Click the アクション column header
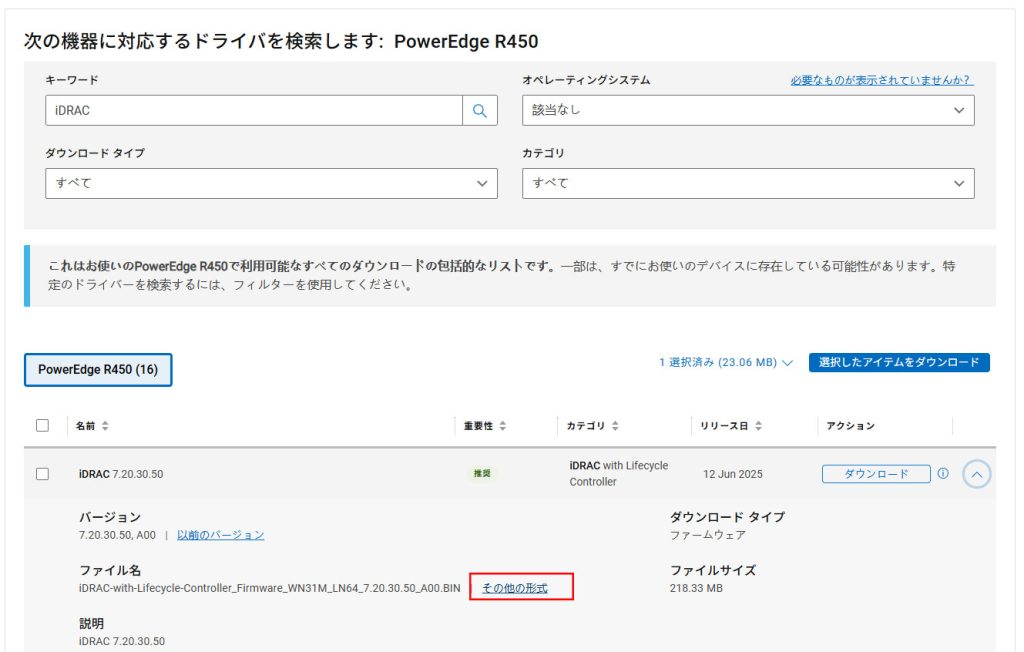Screen dimensions: 1024x652 click(x=850, y=426)
